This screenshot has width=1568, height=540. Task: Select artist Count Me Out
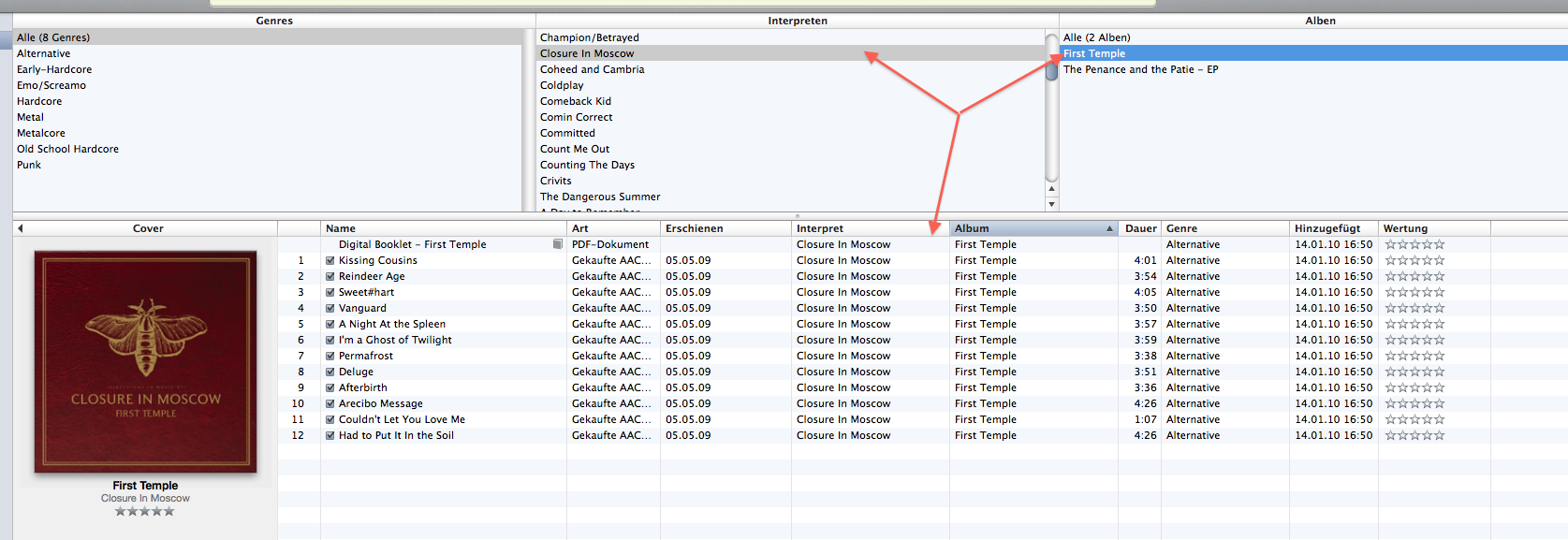click(x=790, y=149)
